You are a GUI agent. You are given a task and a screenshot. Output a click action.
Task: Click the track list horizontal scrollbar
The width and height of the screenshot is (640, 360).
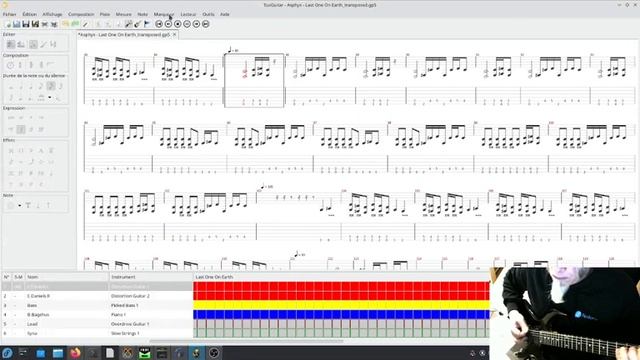coord(247,341)
